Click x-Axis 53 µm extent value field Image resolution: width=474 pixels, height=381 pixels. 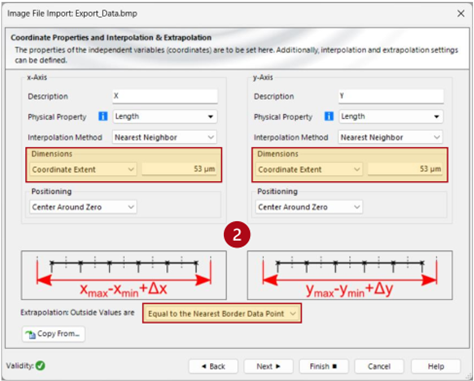tap(179, 169)
